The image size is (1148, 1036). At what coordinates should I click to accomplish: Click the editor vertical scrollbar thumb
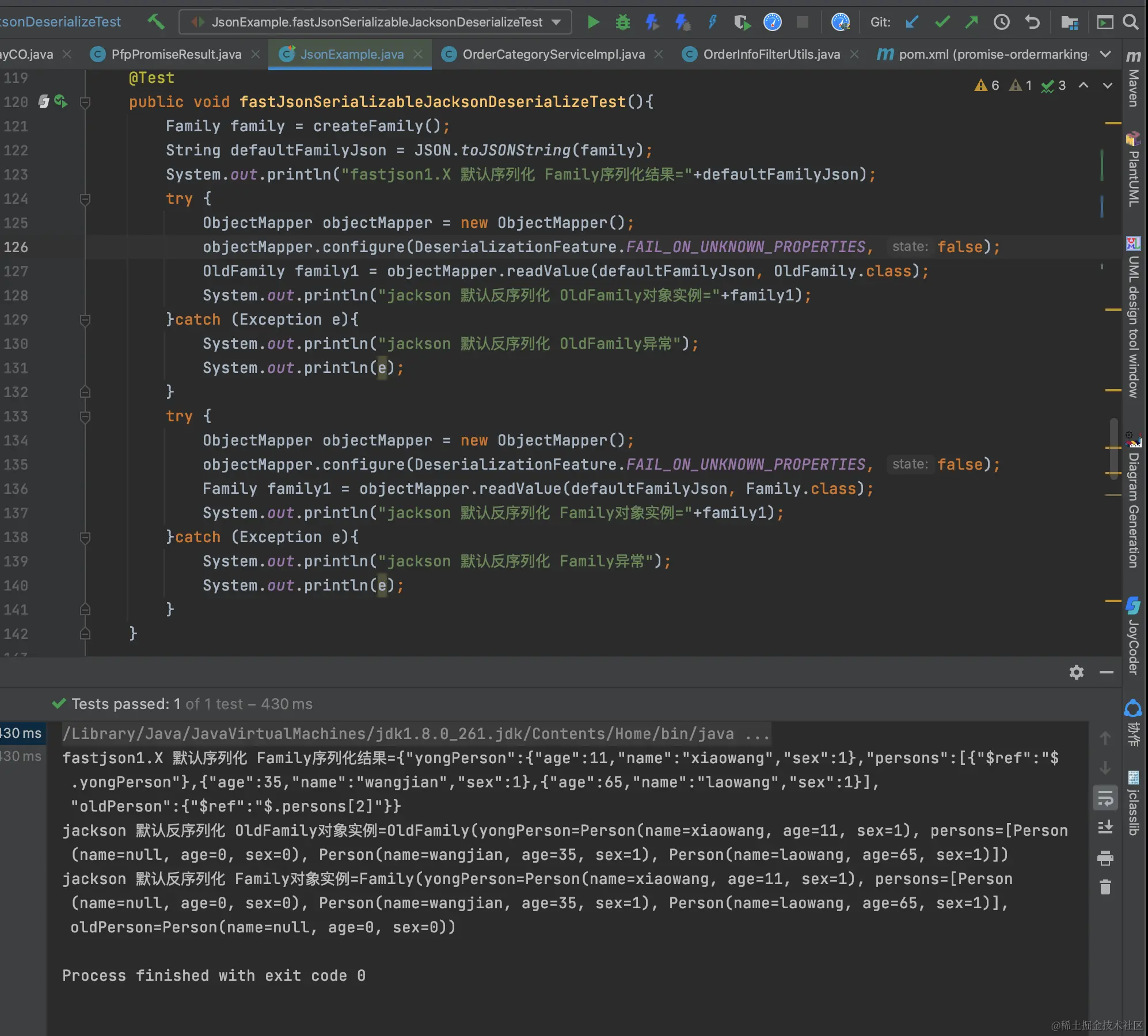pyautogui.click(x=1113, y=448)
